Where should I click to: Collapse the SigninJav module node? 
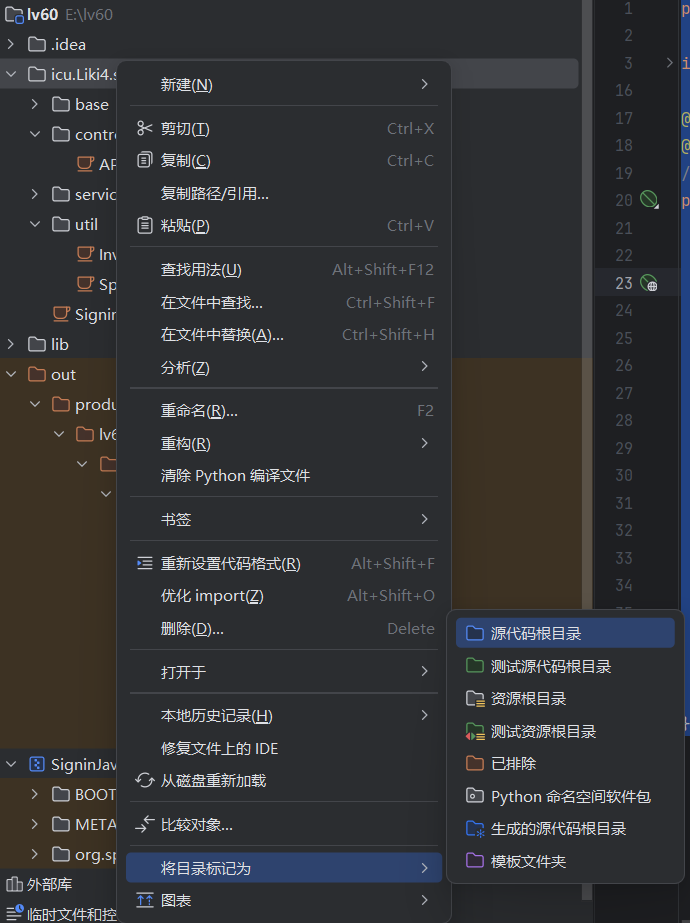click(x=11, y=764)
